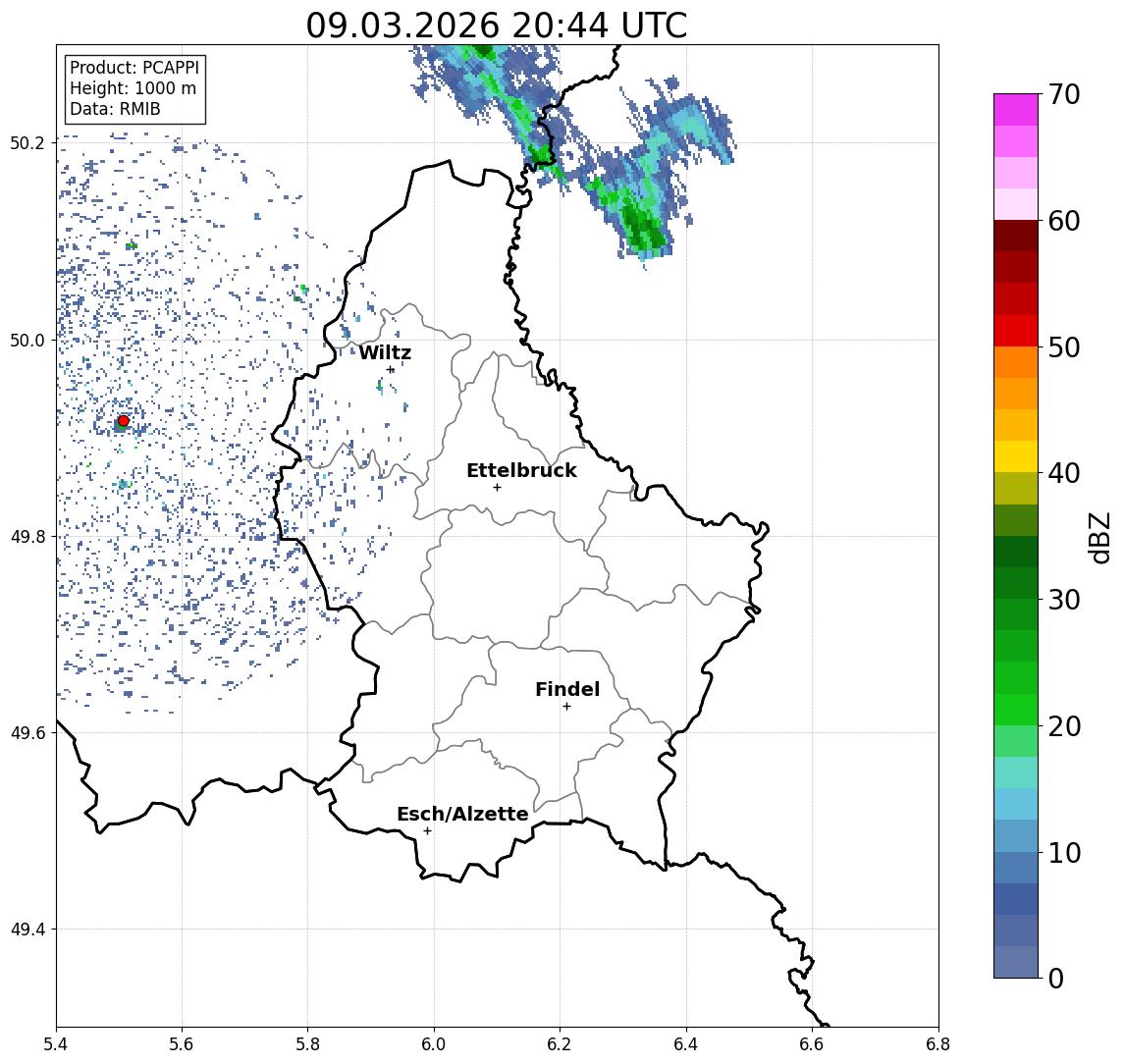
Task: Click the dark maroon colorbar segment below 60
Action: [1016, 236]
